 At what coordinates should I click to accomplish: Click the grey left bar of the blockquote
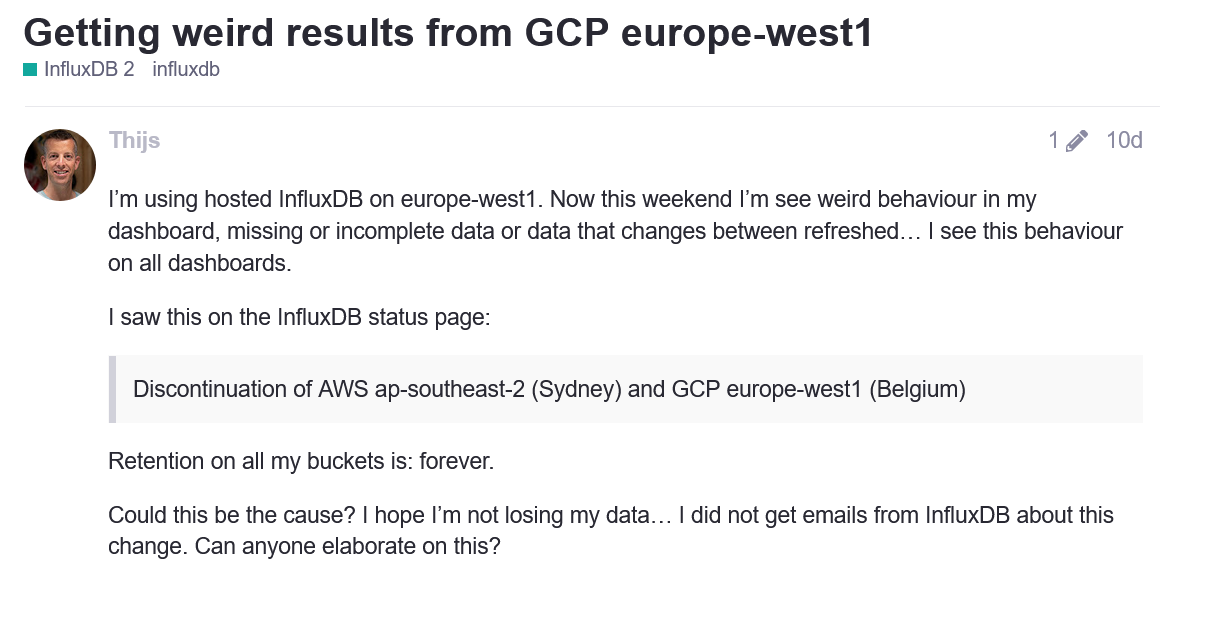(112, 389)
